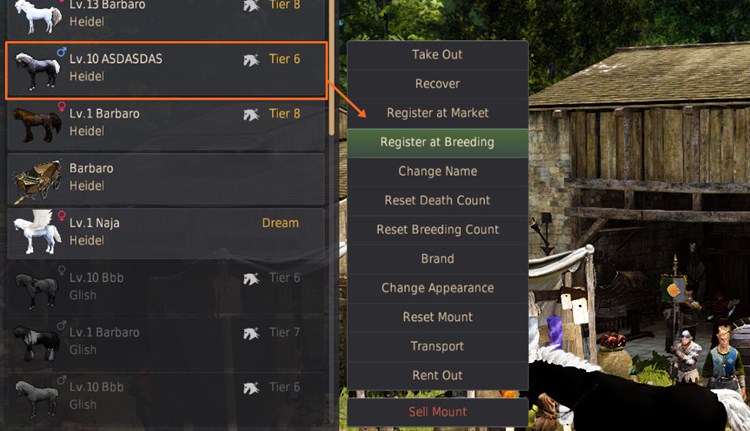Click Reset Breeding Count
Screen dimensions: 750x431
[437, 230]
